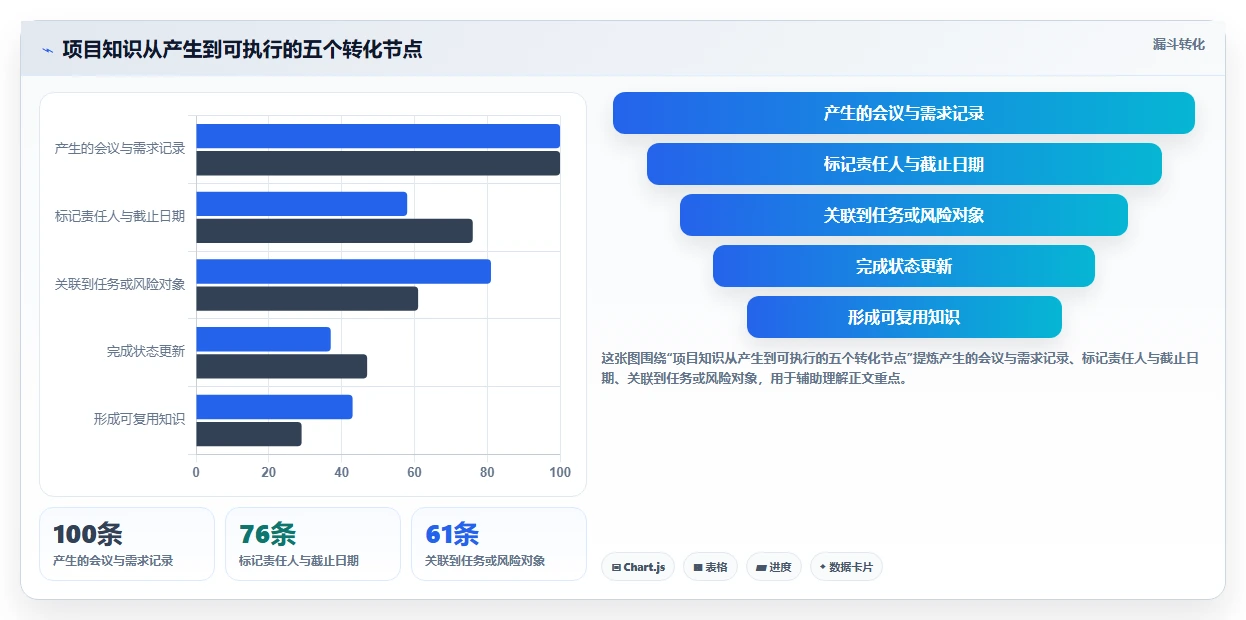
Task: Click x-axis tick label 20
Action: point(269,472)
